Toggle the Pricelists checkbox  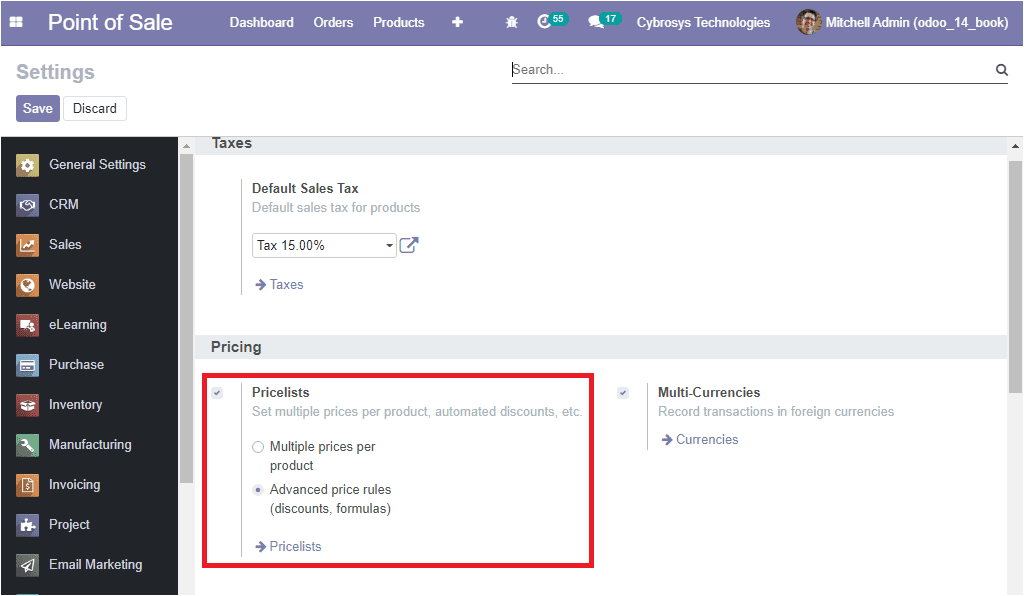pos(217,393)
